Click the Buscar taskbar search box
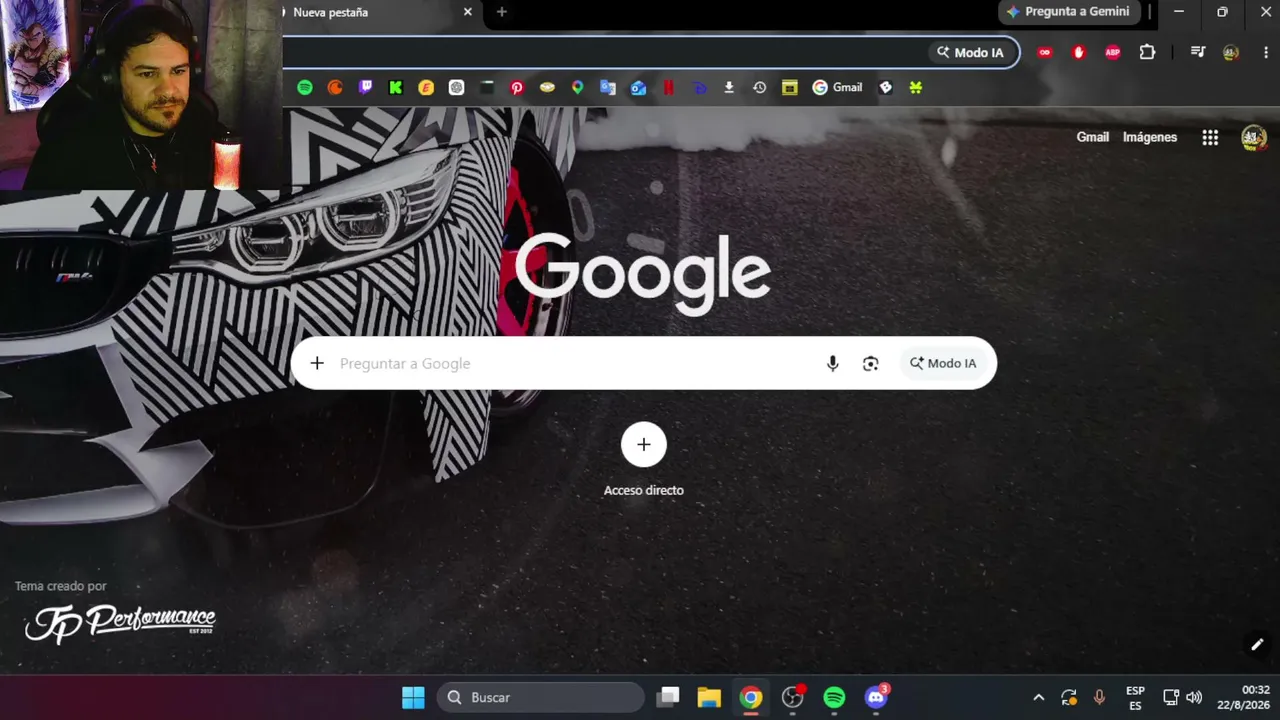 pos(541,698)
